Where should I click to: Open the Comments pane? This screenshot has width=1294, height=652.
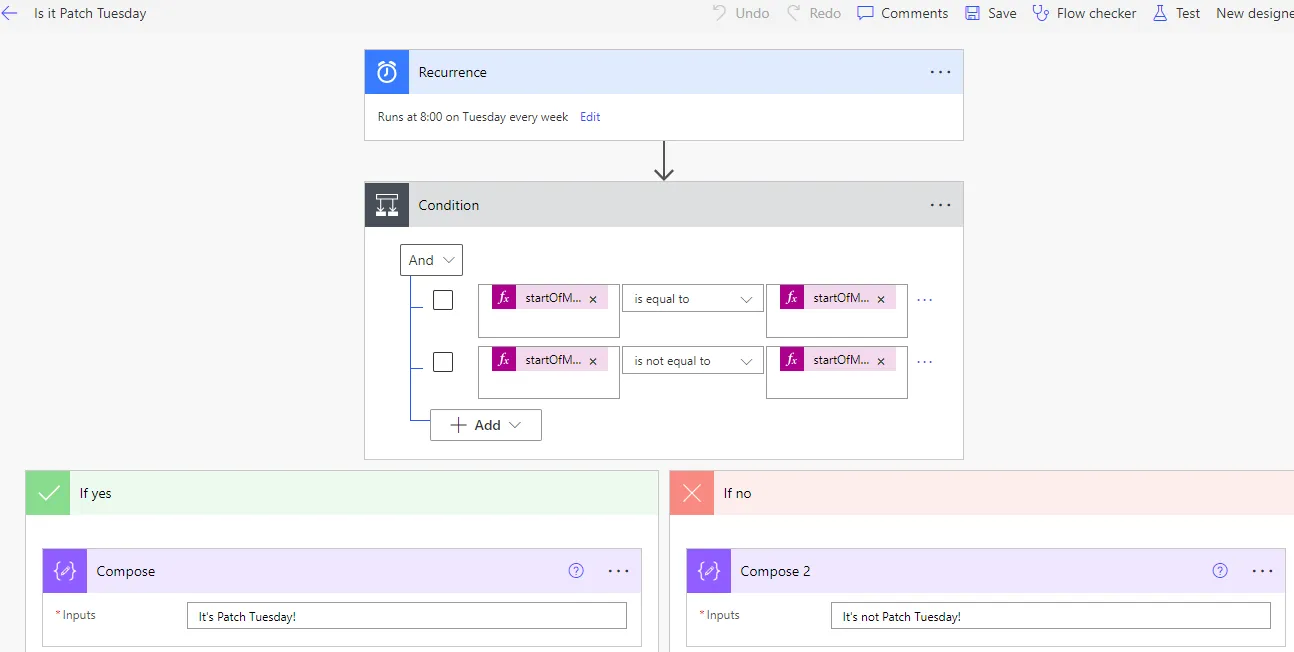903,13
